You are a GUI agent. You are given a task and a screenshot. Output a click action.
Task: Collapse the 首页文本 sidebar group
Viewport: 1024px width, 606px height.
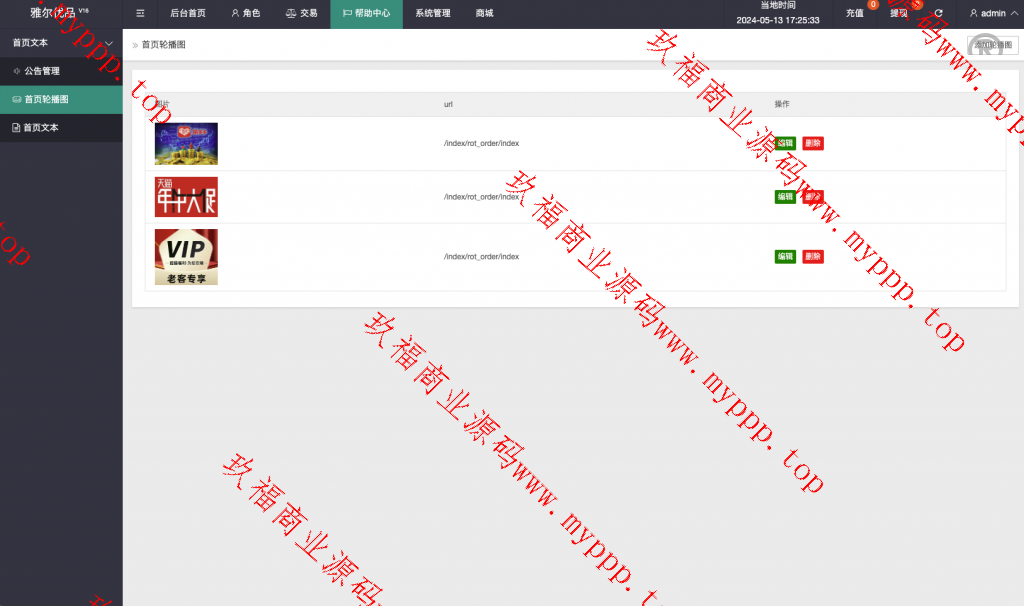tap(108, 43)
